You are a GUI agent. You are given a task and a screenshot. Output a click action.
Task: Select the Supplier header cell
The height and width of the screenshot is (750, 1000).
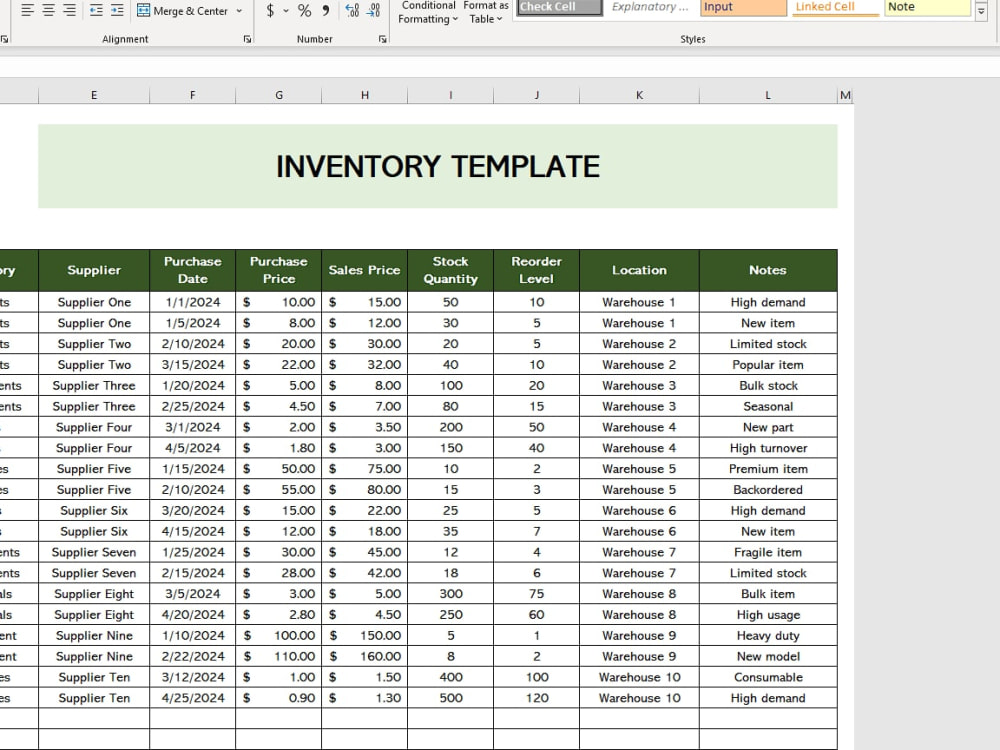[94, 270]
